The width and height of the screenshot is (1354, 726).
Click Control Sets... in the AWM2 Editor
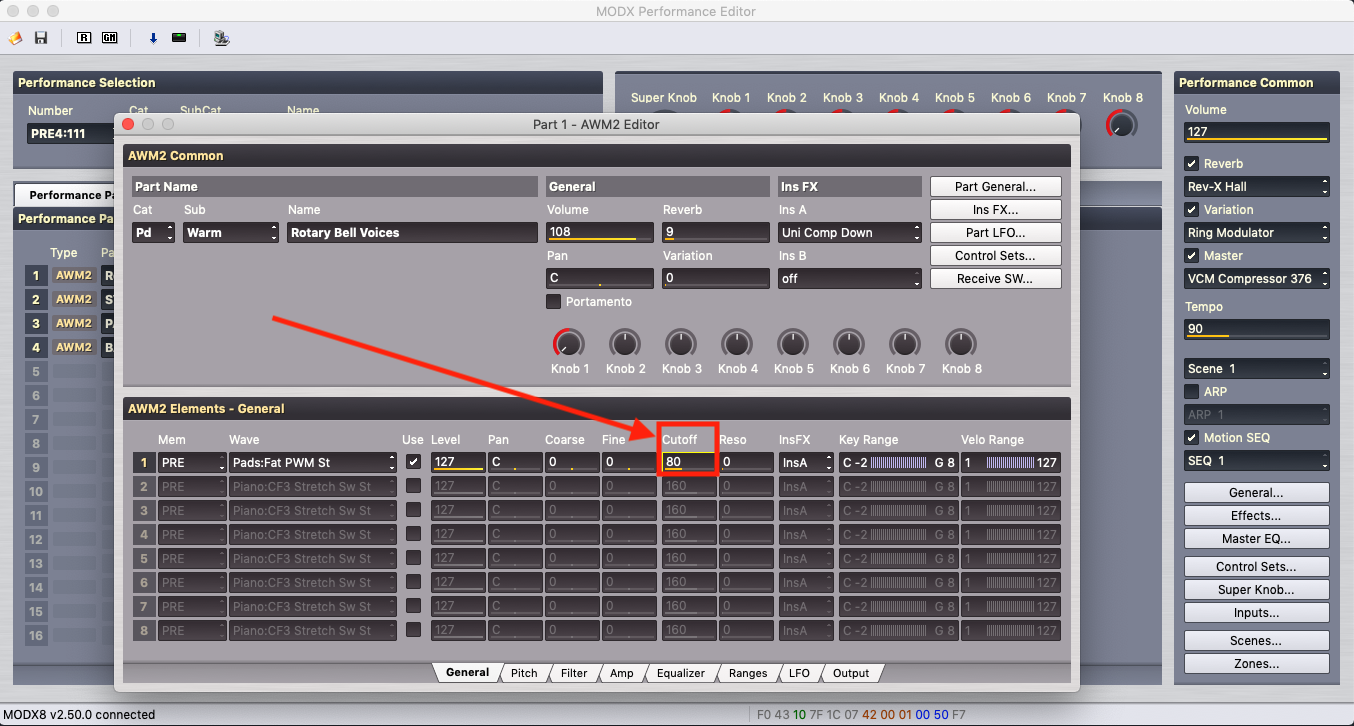[x=995, y=256]
